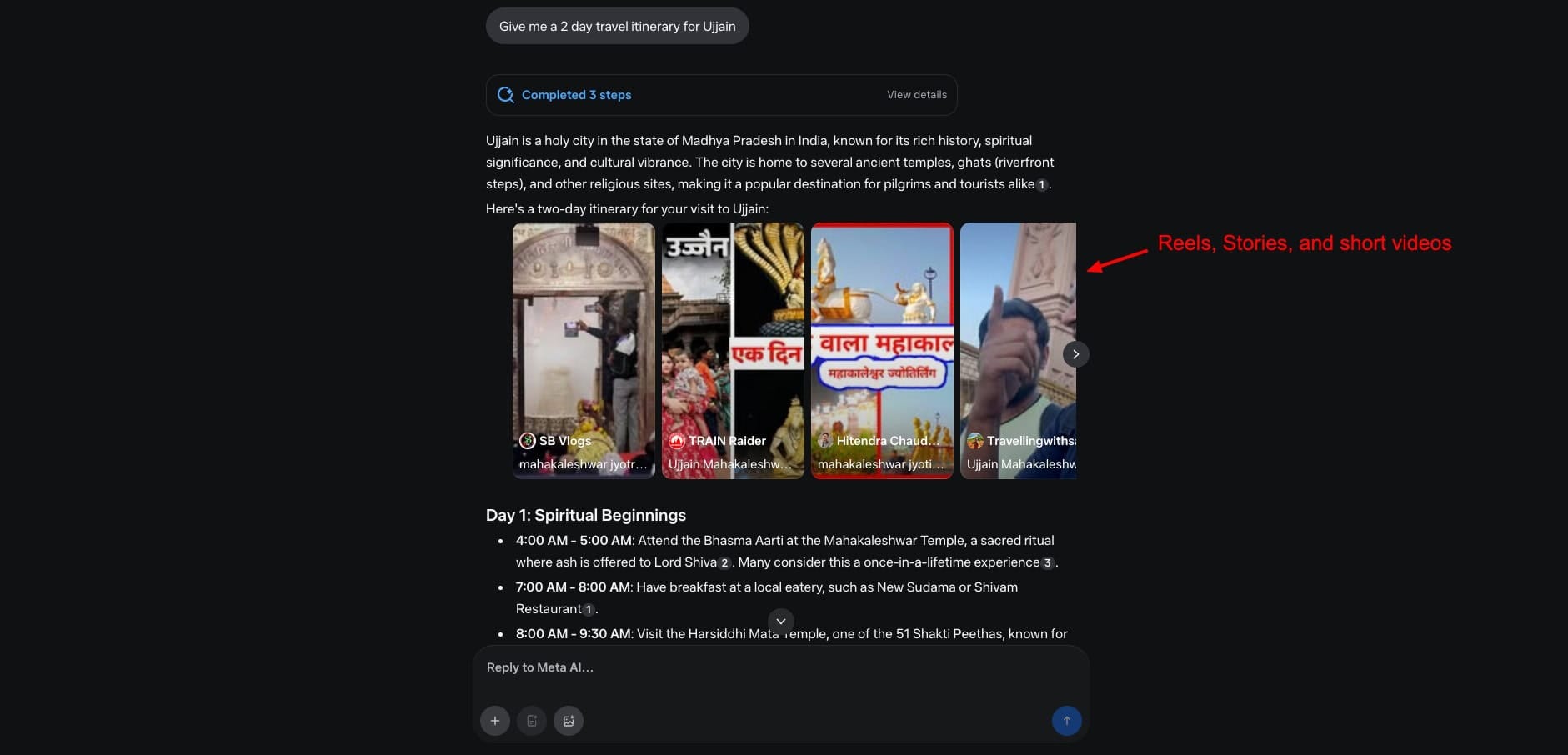Expand the Completed 3 steps panel
The width and height of the screenshot is (1568, 755).
576,95
